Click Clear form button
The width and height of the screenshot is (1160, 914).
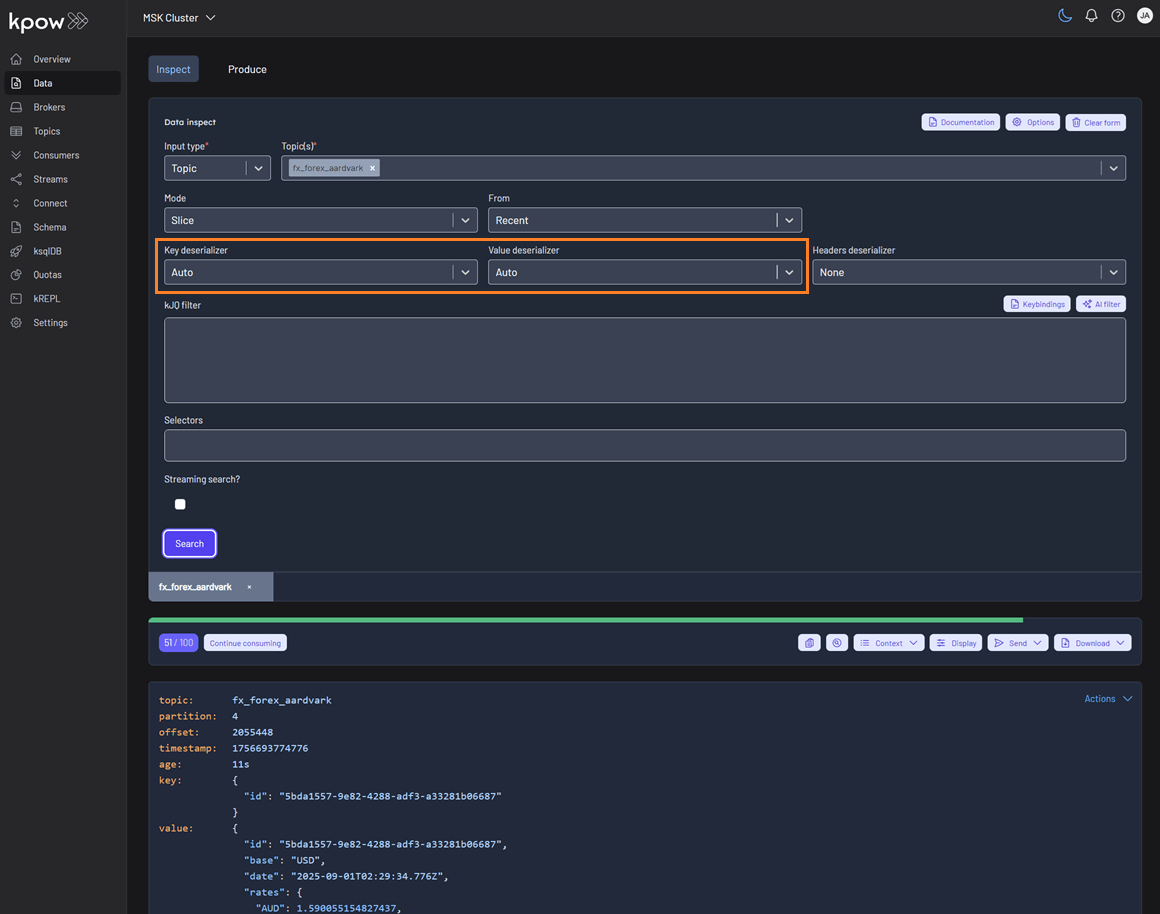[x=1095, y=122]
